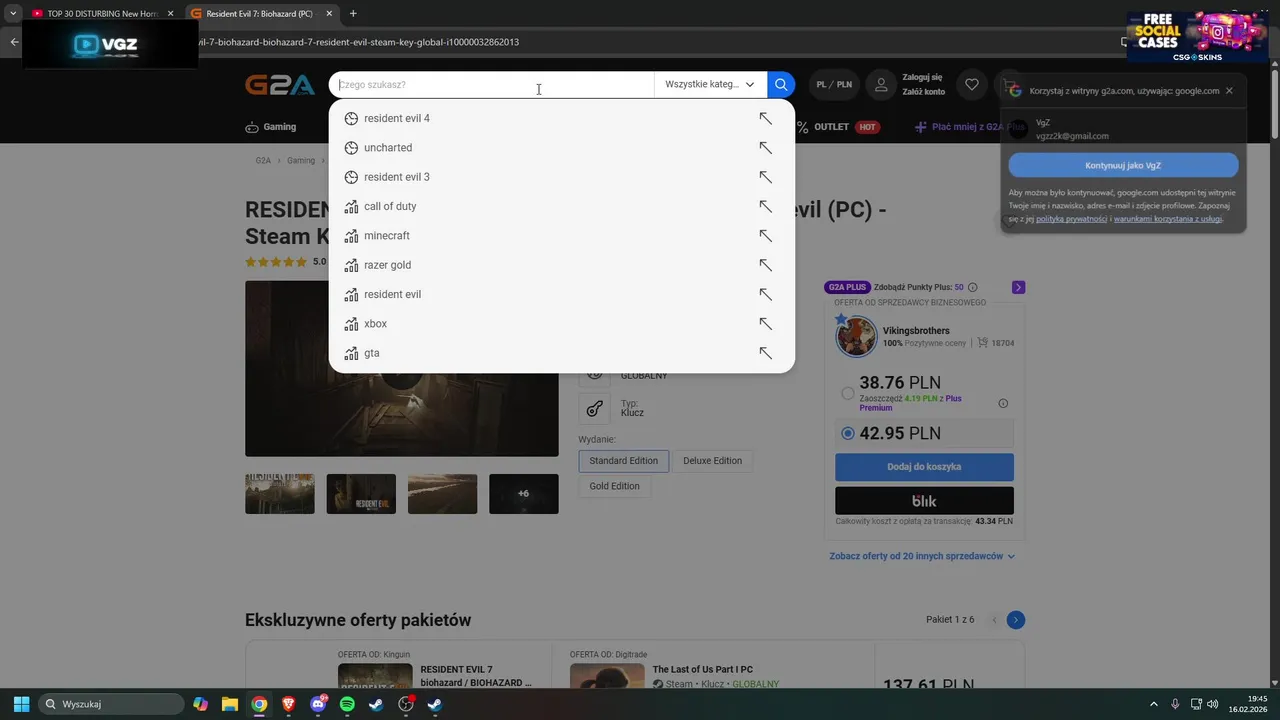Click 'Gaming' breadcrumb link
Viewport: 1280px width, 720px height.
point(301,160)
